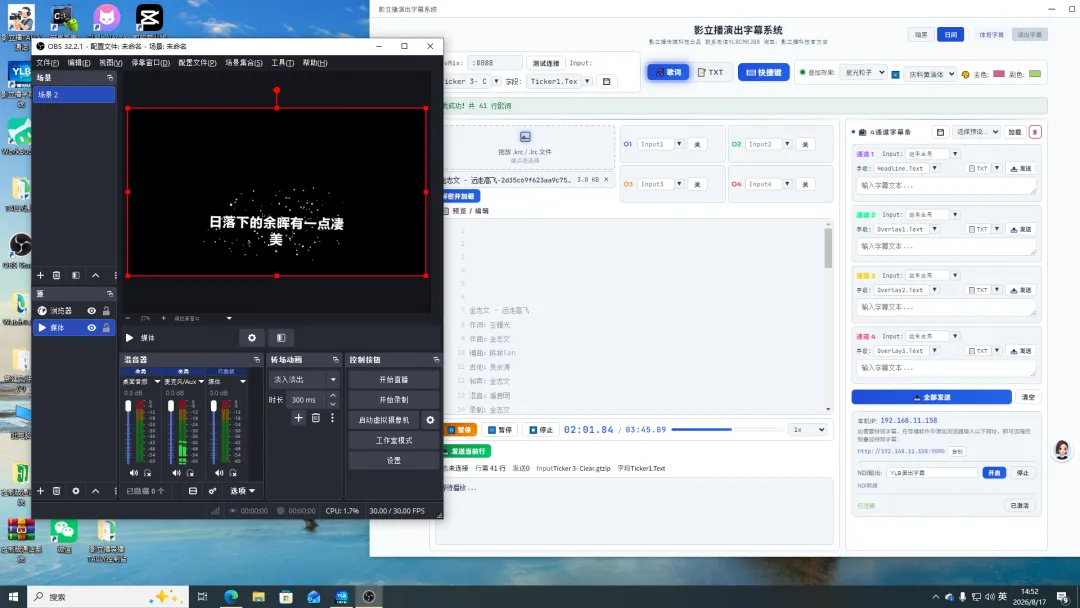Screen dimensions: 1080x608
Task: Toggle monitoring icon on 桌面音频 channel
Action: [147, 473]
